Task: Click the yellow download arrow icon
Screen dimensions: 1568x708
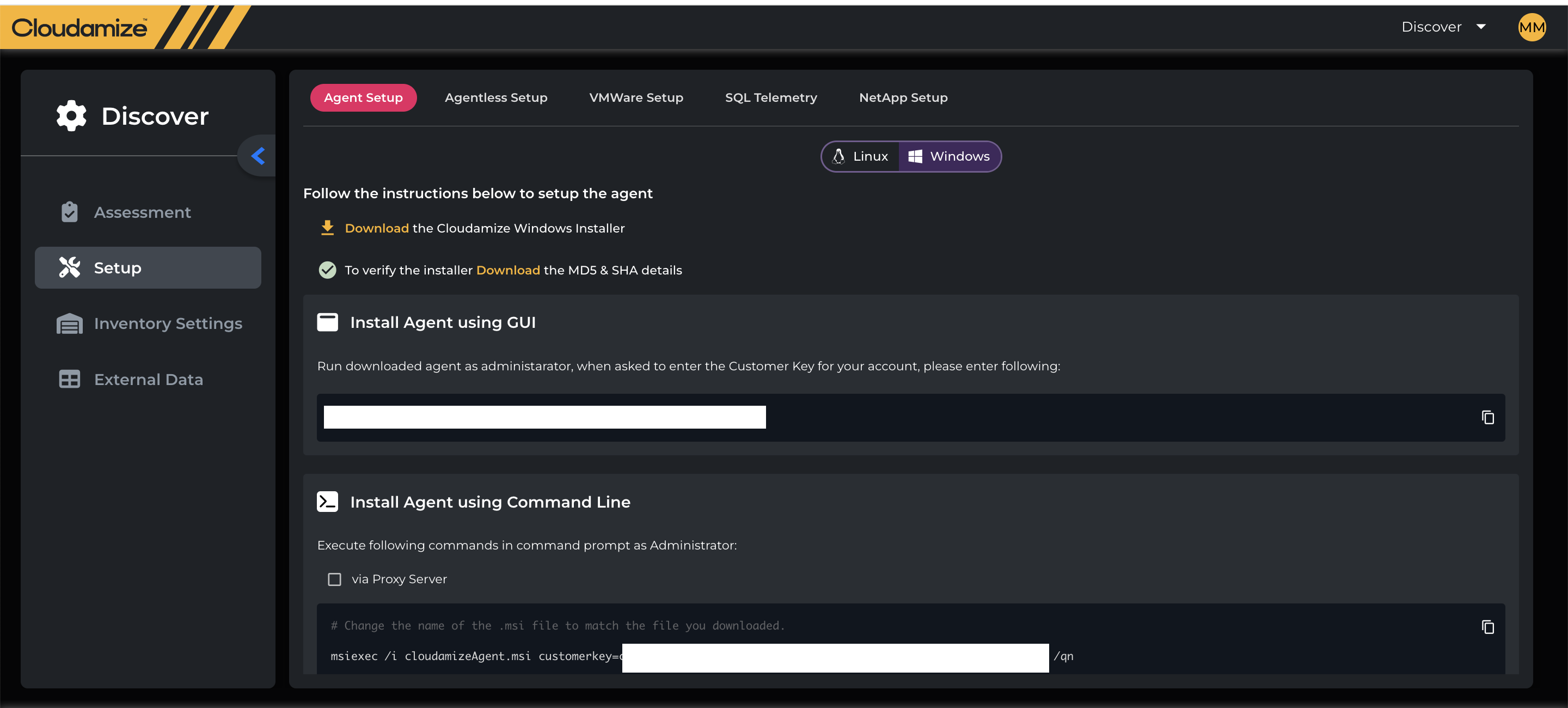Action: click(x=327, y=228)
